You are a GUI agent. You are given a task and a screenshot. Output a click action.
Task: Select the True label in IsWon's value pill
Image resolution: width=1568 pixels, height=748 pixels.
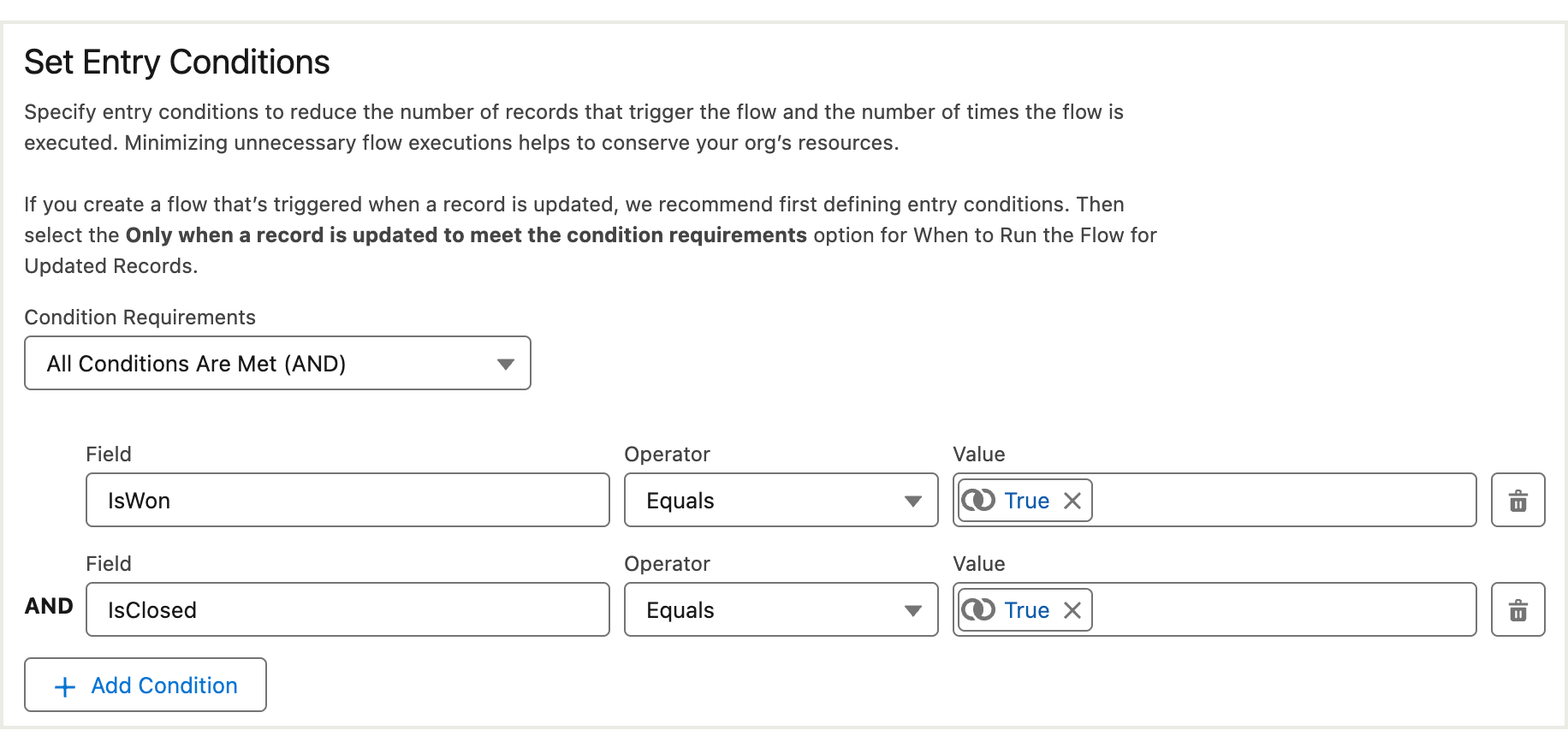click(1026, 501)
